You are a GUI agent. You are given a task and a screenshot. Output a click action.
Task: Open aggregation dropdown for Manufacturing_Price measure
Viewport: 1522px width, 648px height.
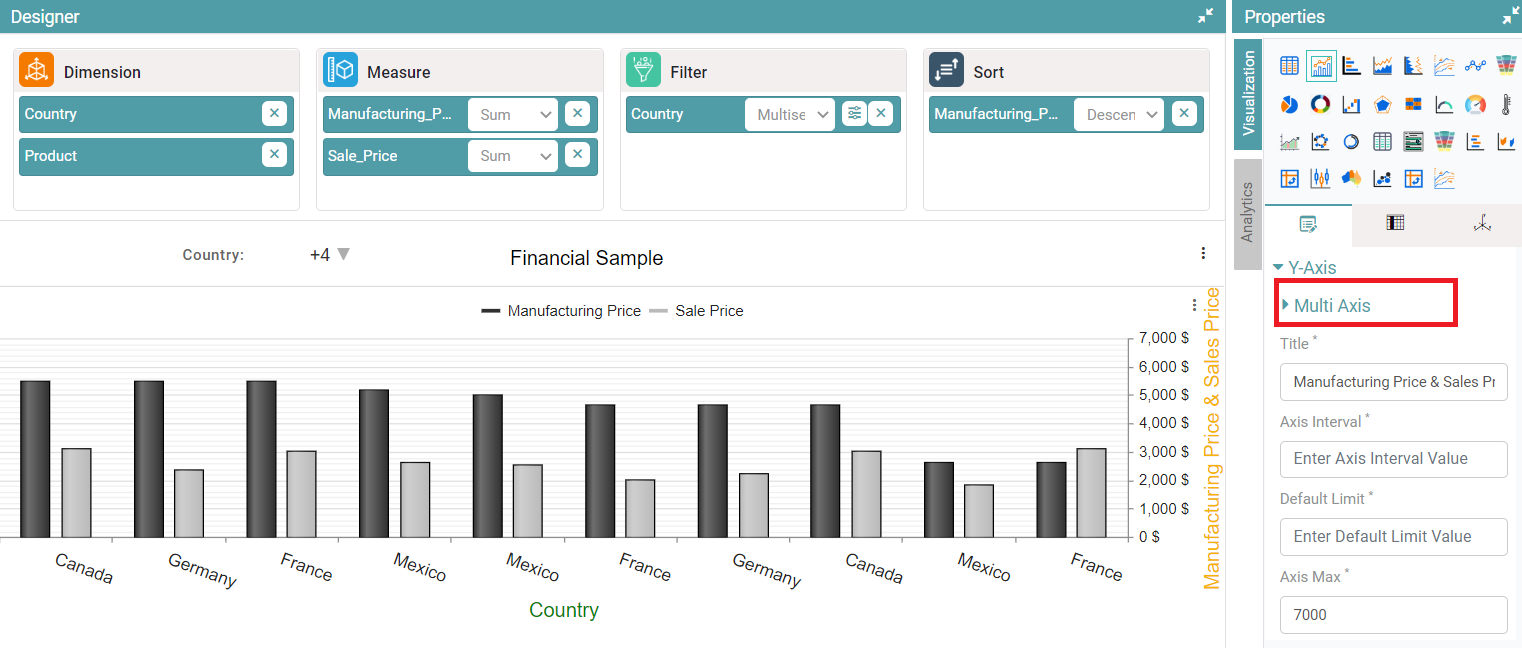point(513,115)
